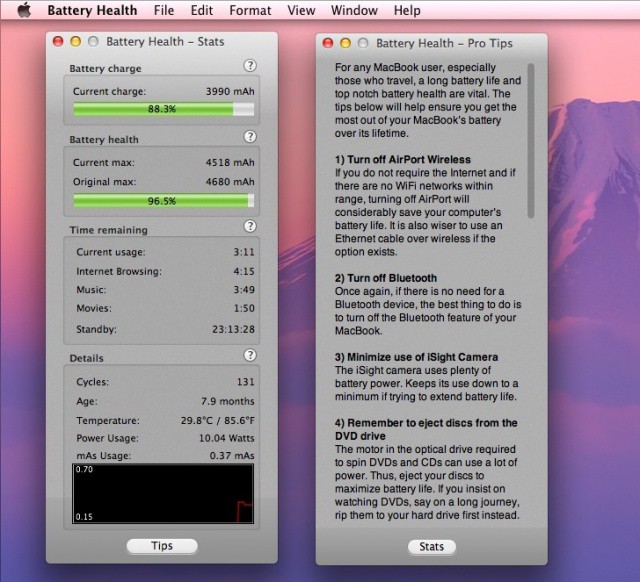Click the 0.70 graph axis label
The image size is (640, 582).
pyautogui.click(x=84, y=469)
